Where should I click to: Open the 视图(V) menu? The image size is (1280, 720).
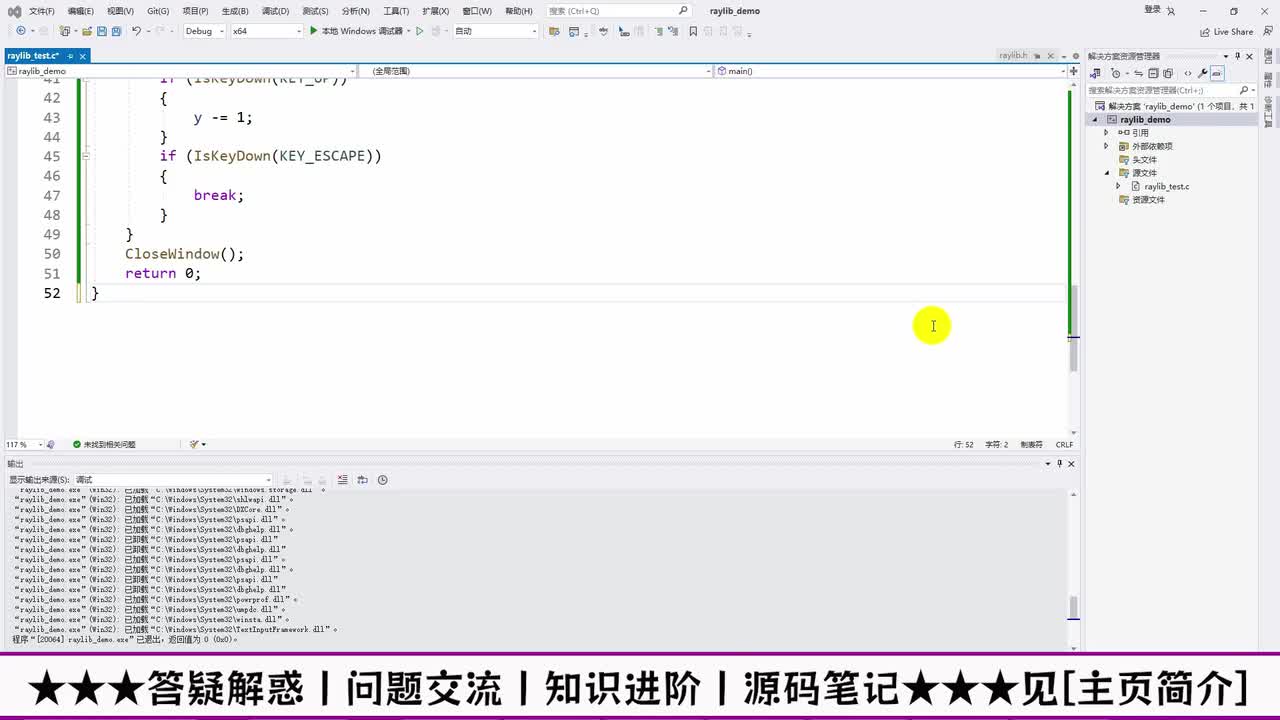pyautogui.click(x=120, y=11)
